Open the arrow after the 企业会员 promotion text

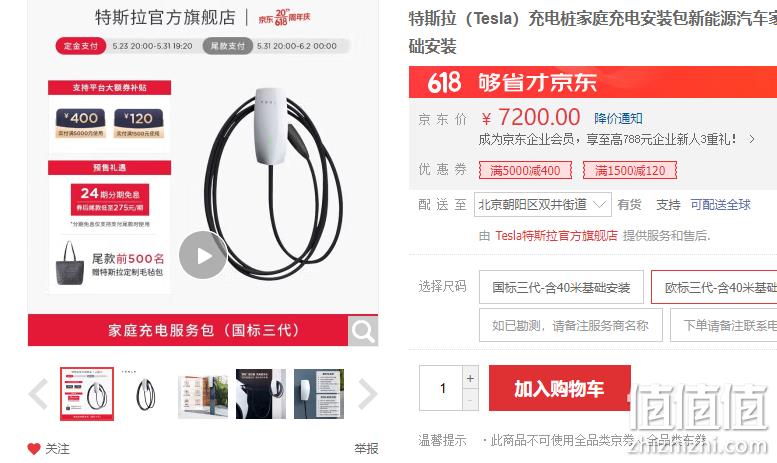click(x=752, y=139)
